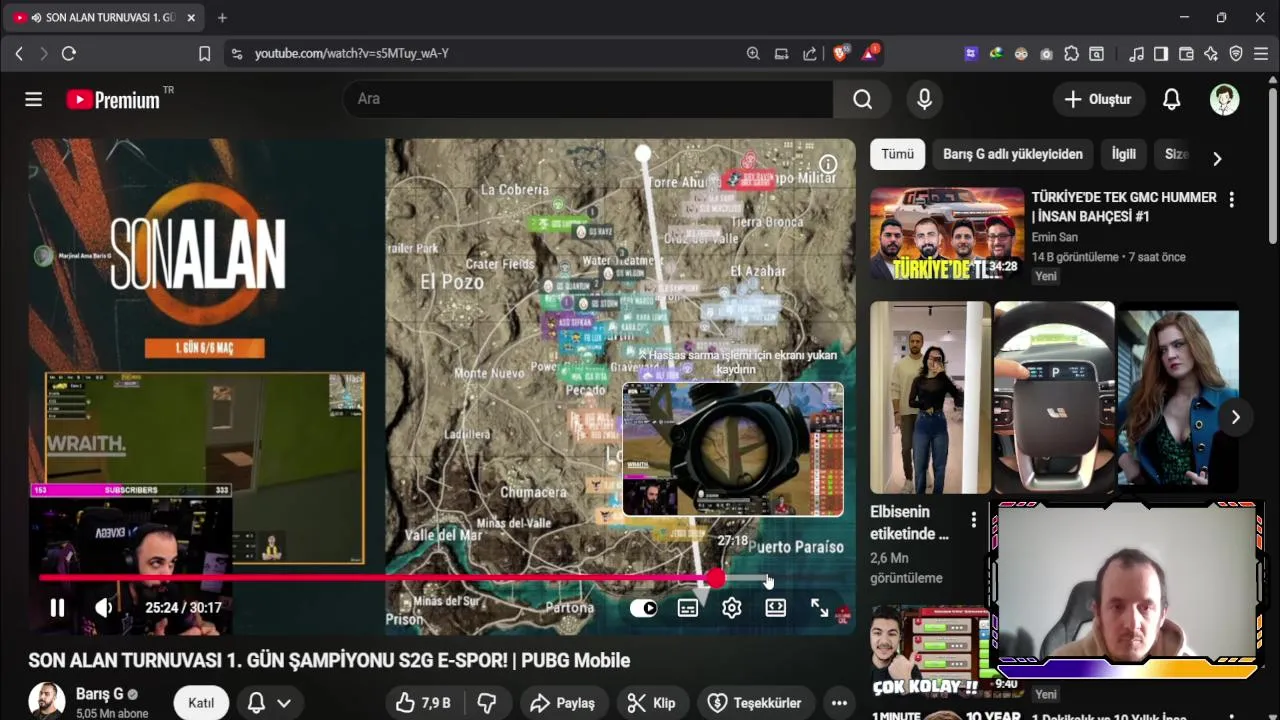
Task: Switch to theater mode
Action: click(776, 608)
